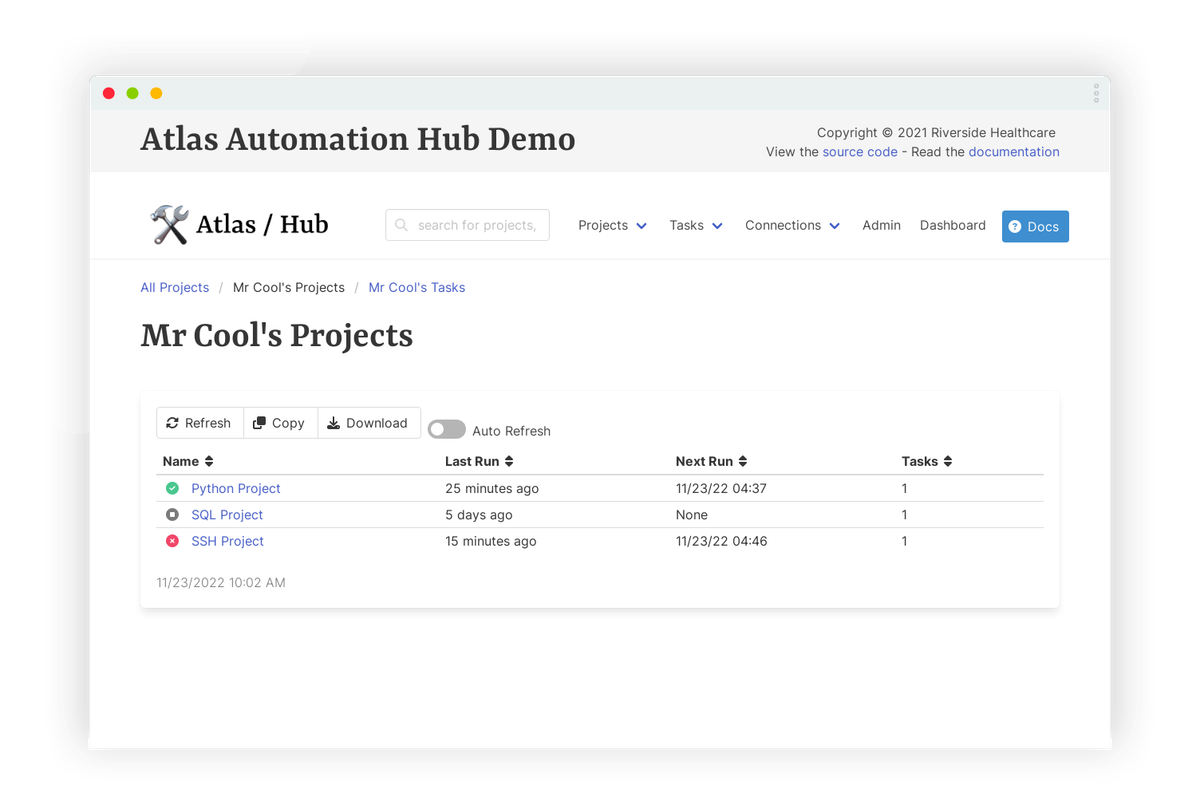
Task: Sort projects by Next Run column
Action: [x=712, y=461]
